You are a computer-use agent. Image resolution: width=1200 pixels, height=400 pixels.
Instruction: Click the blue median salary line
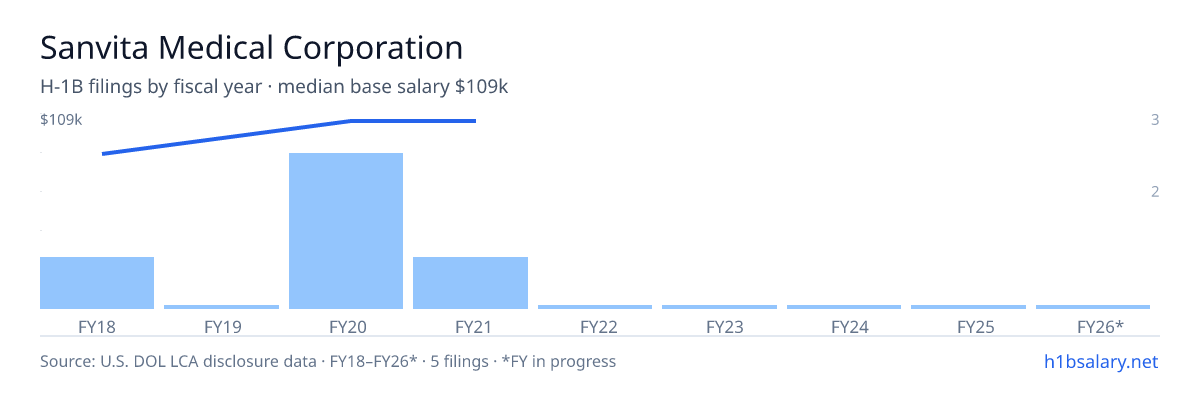289,137
